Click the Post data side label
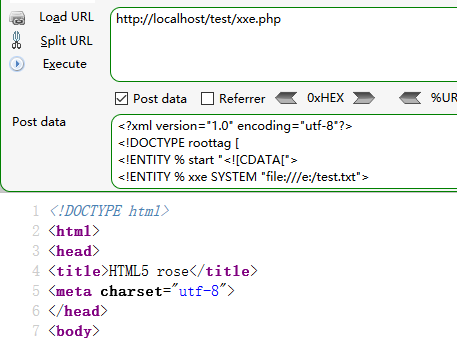 point(39,122)
